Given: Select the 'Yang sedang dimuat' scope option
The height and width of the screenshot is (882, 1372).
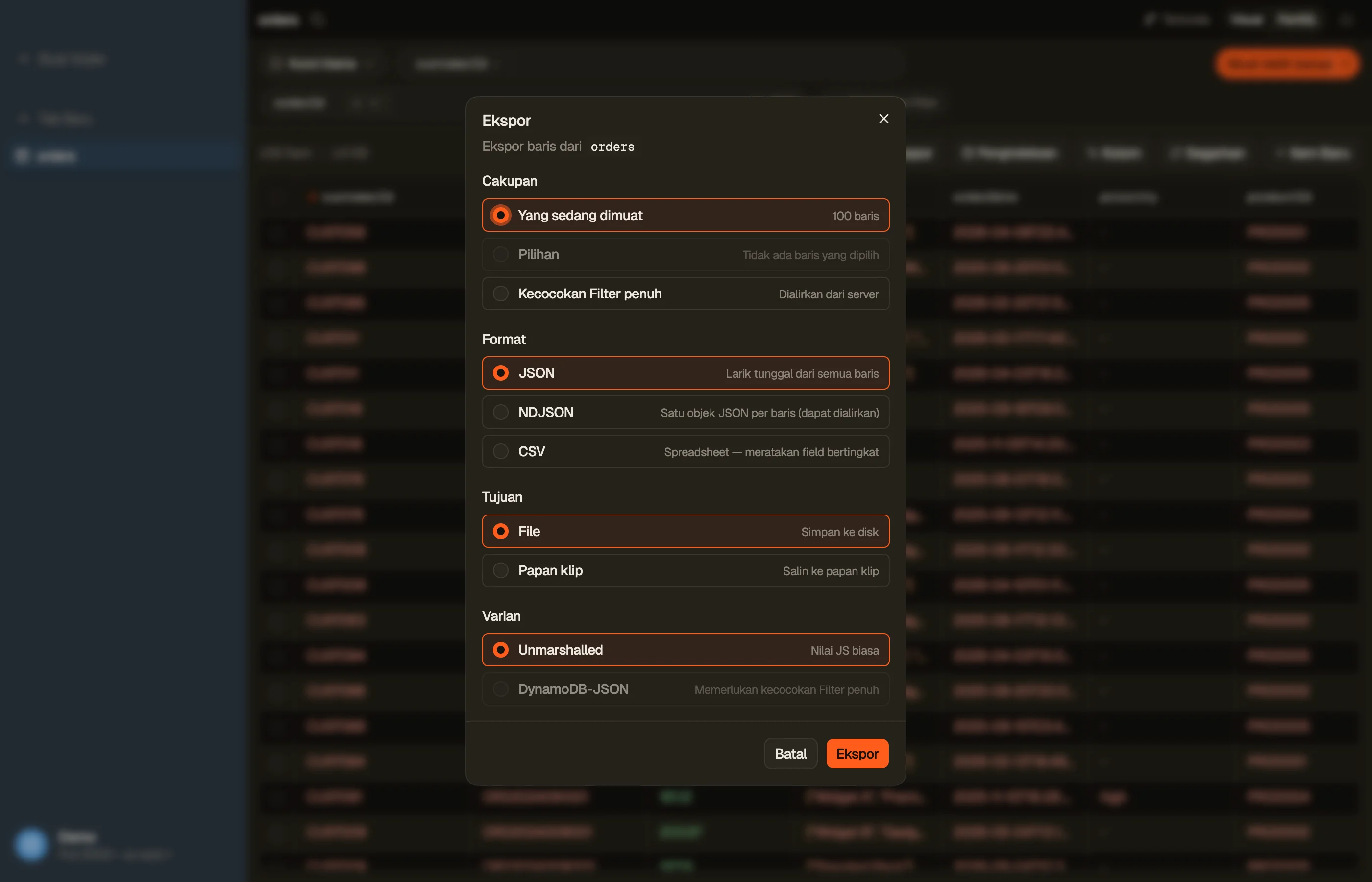Looking at the screenshot, I should (x=686, y=215).
